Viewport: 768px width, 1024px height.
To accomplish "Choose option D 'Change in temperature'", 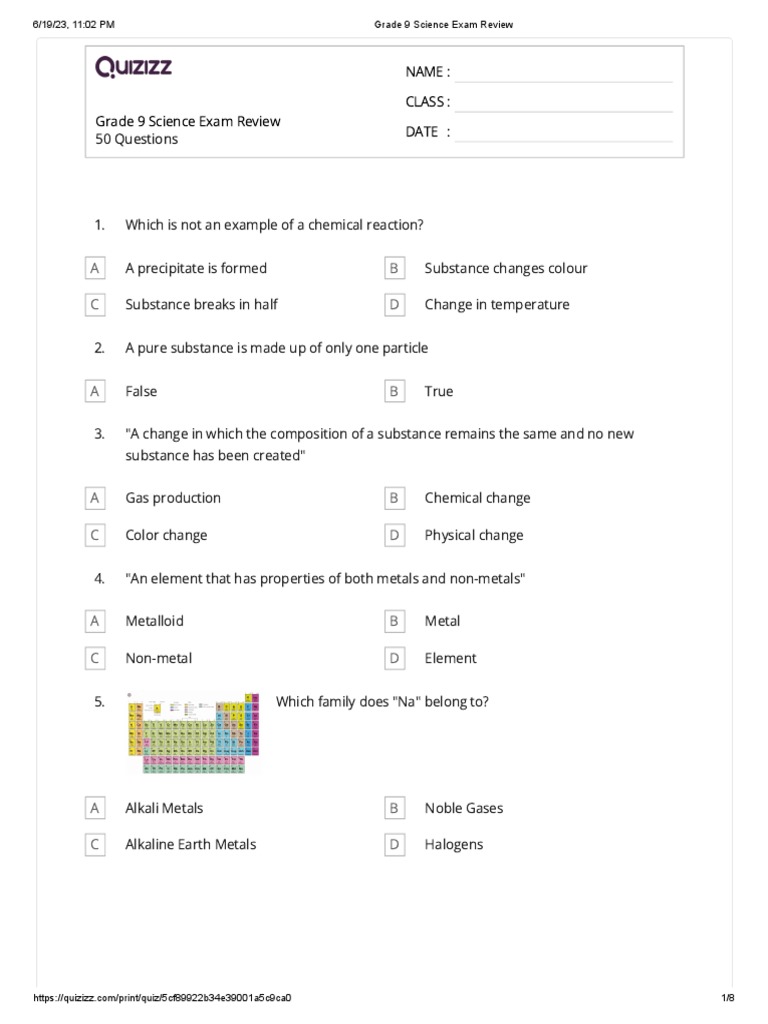I will pyautogui.click(x=394, y=305).
